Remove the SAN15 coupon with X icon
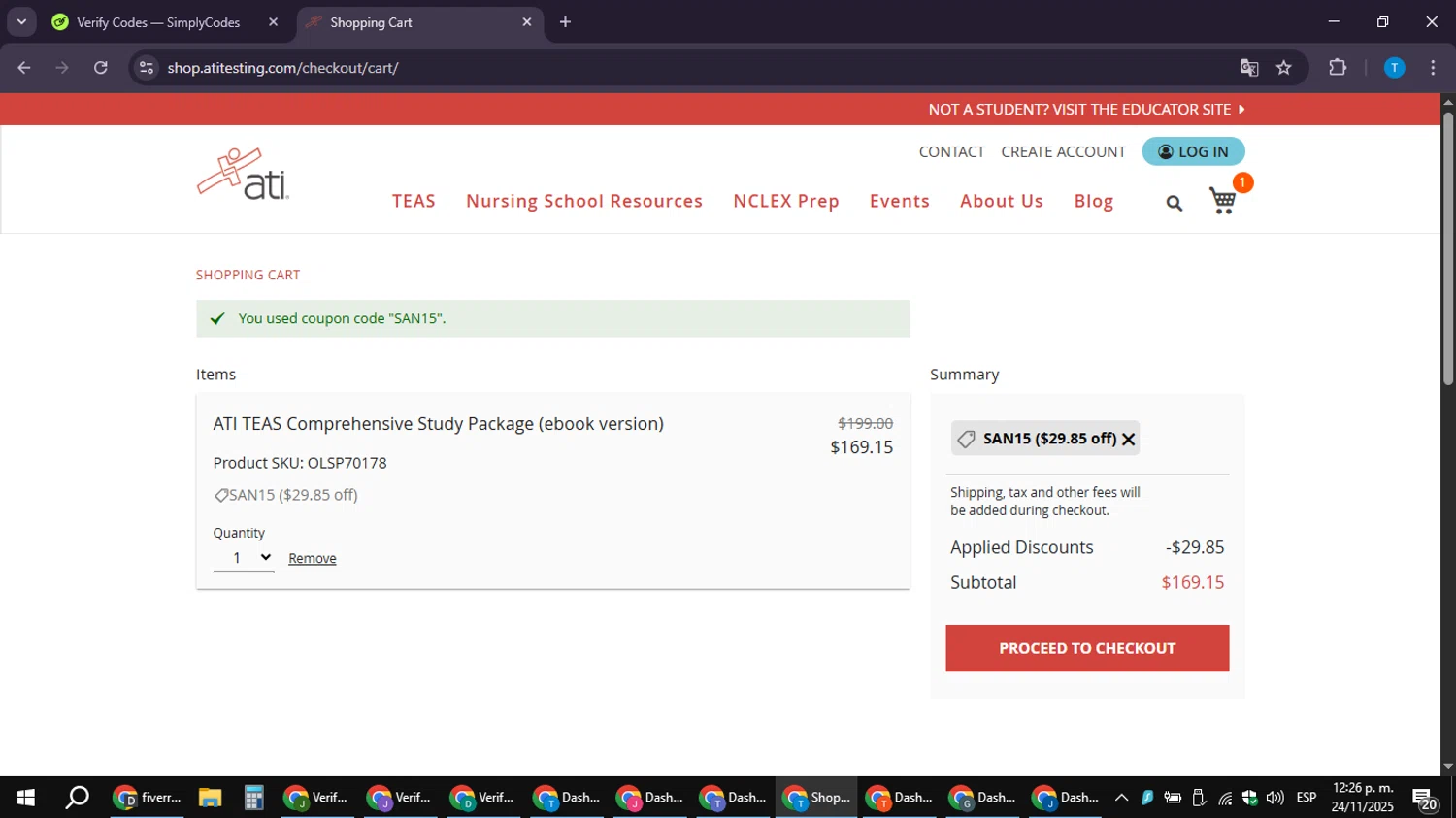 click(x=1128, y=440)
